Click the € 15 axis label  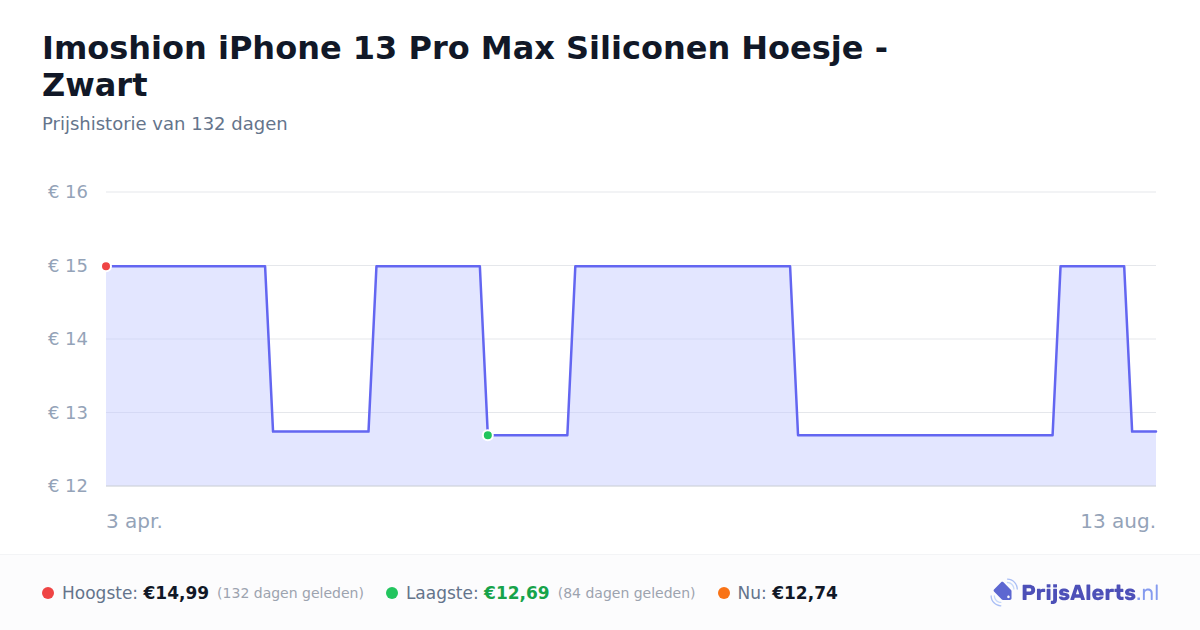click(68, 266)
